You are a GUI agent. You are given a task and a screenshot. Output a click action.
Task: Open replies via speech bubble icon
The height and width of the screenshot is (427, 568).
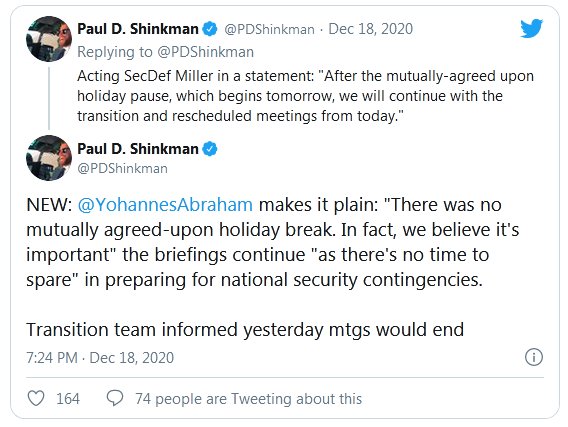tap(115, 398)
